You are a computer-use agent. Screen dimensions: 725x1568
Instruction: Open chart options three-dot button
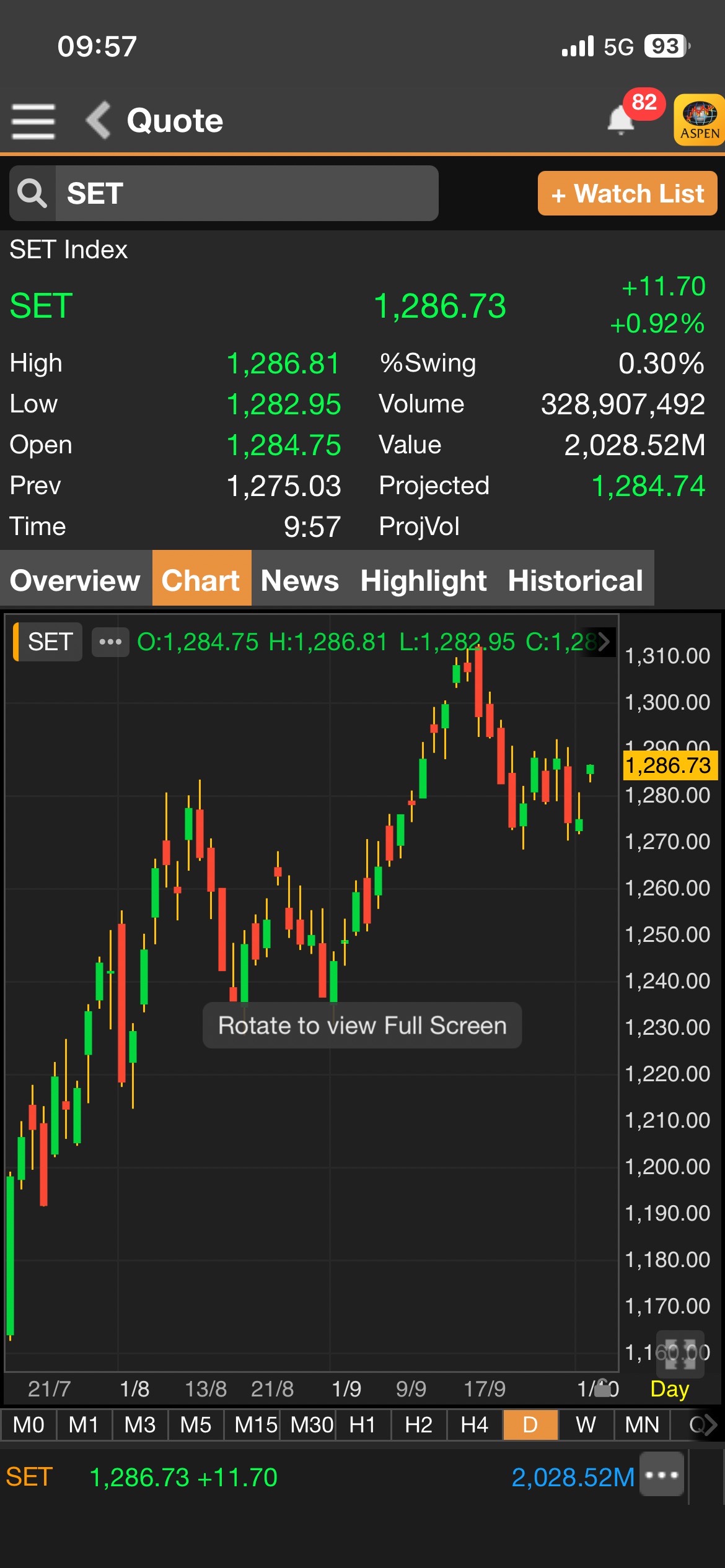(110, 642)
